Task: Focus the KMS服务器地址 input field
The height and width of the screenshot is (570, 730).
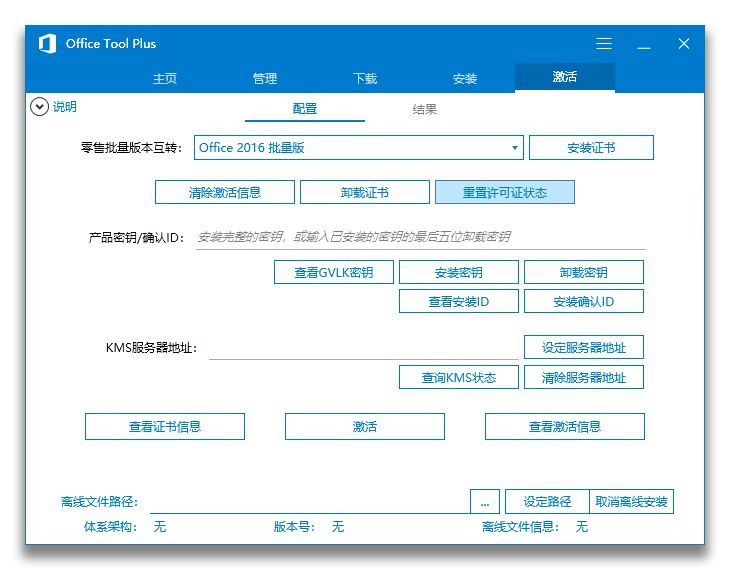Action: click(x=364, y=348)
